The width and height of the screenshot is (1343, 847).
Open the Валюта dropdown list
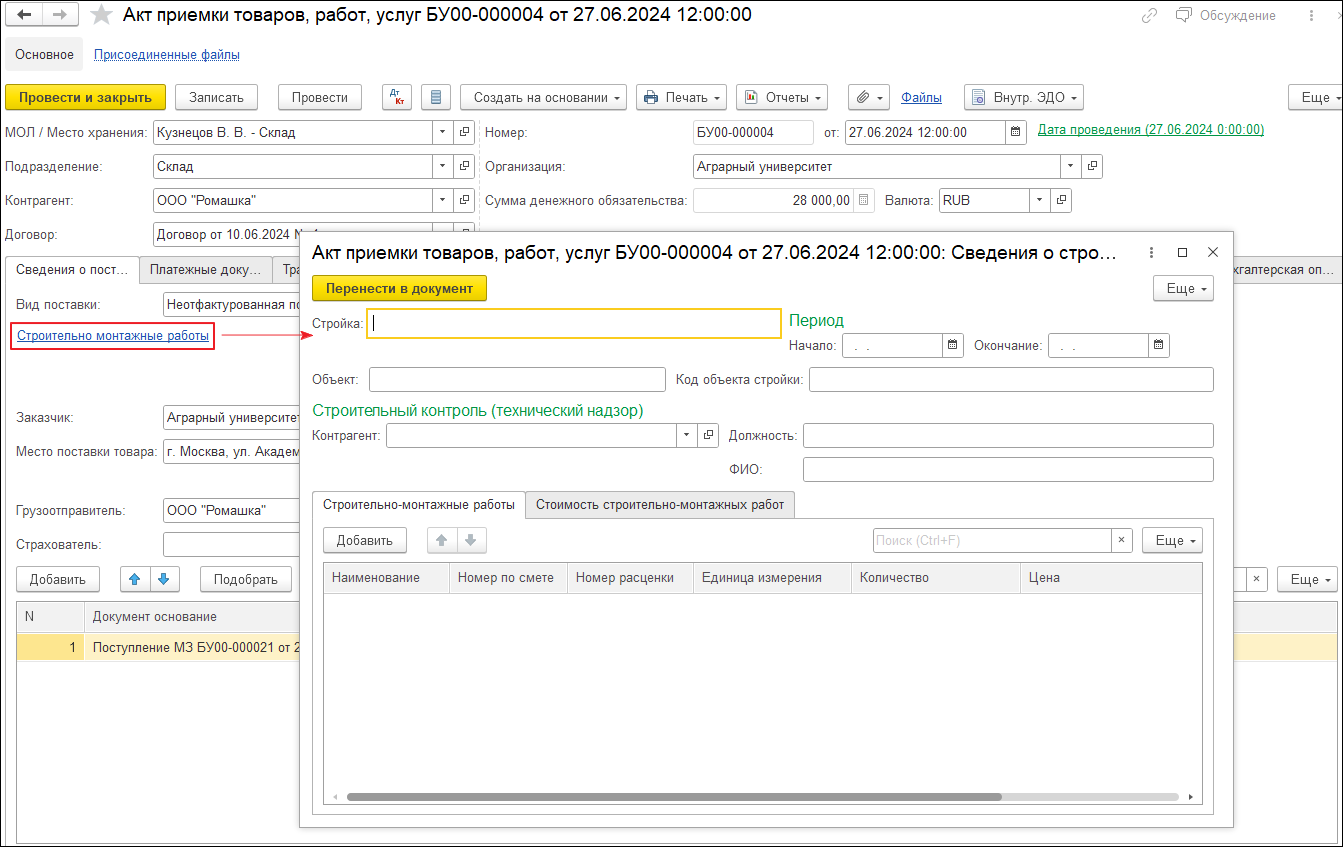(x=1040, y=200)
